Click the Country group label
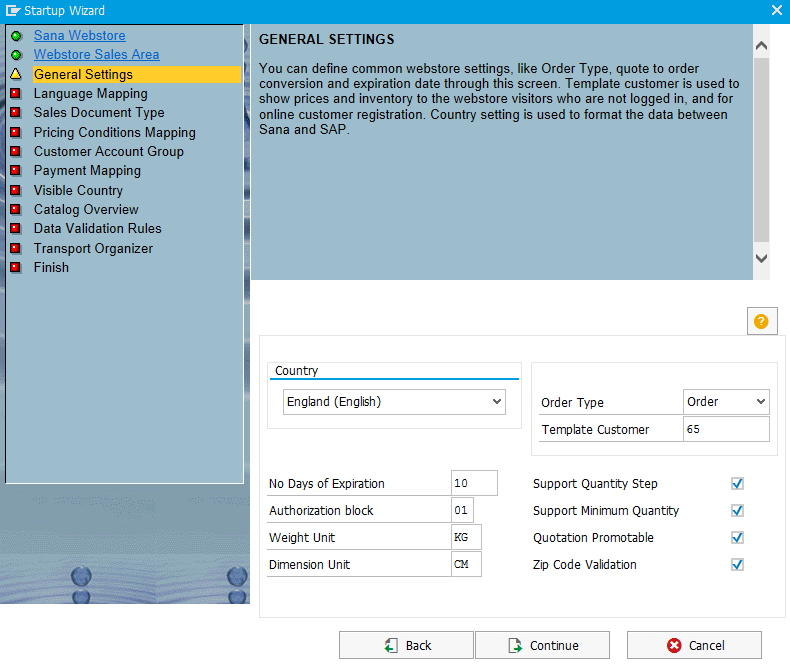Viewport: 790px width, 669px height. coord(296,371)
